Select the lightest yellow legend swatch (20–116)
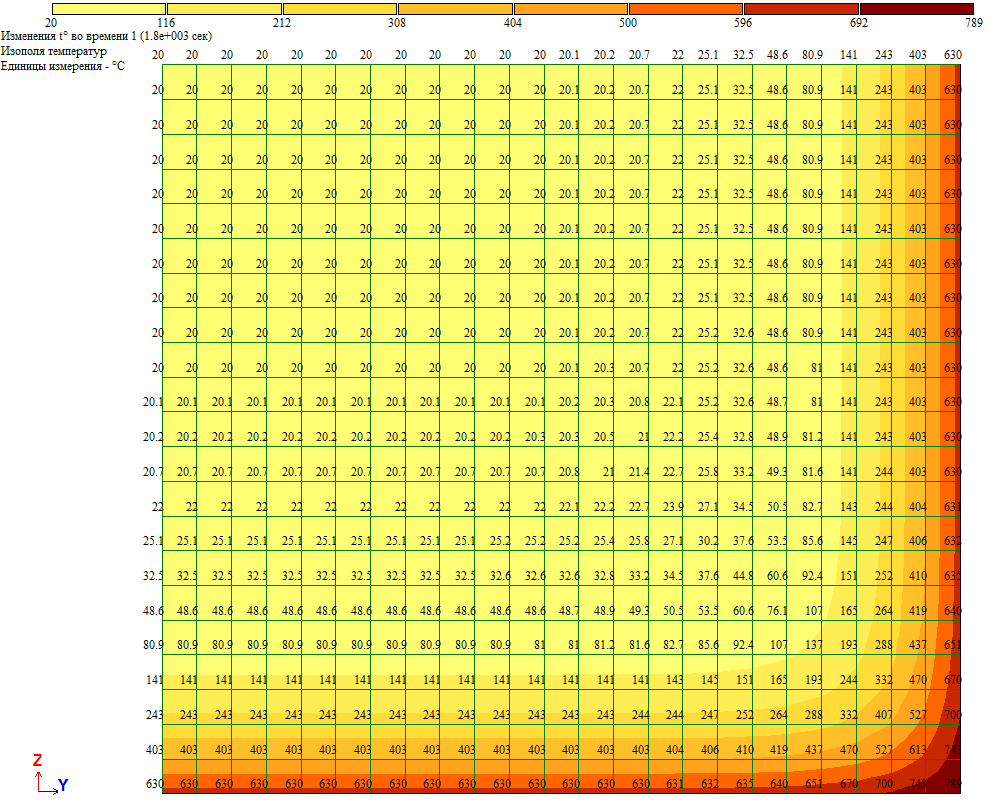Image resolution: width=996 pixels, height=810 pixels. pos(108,9)
